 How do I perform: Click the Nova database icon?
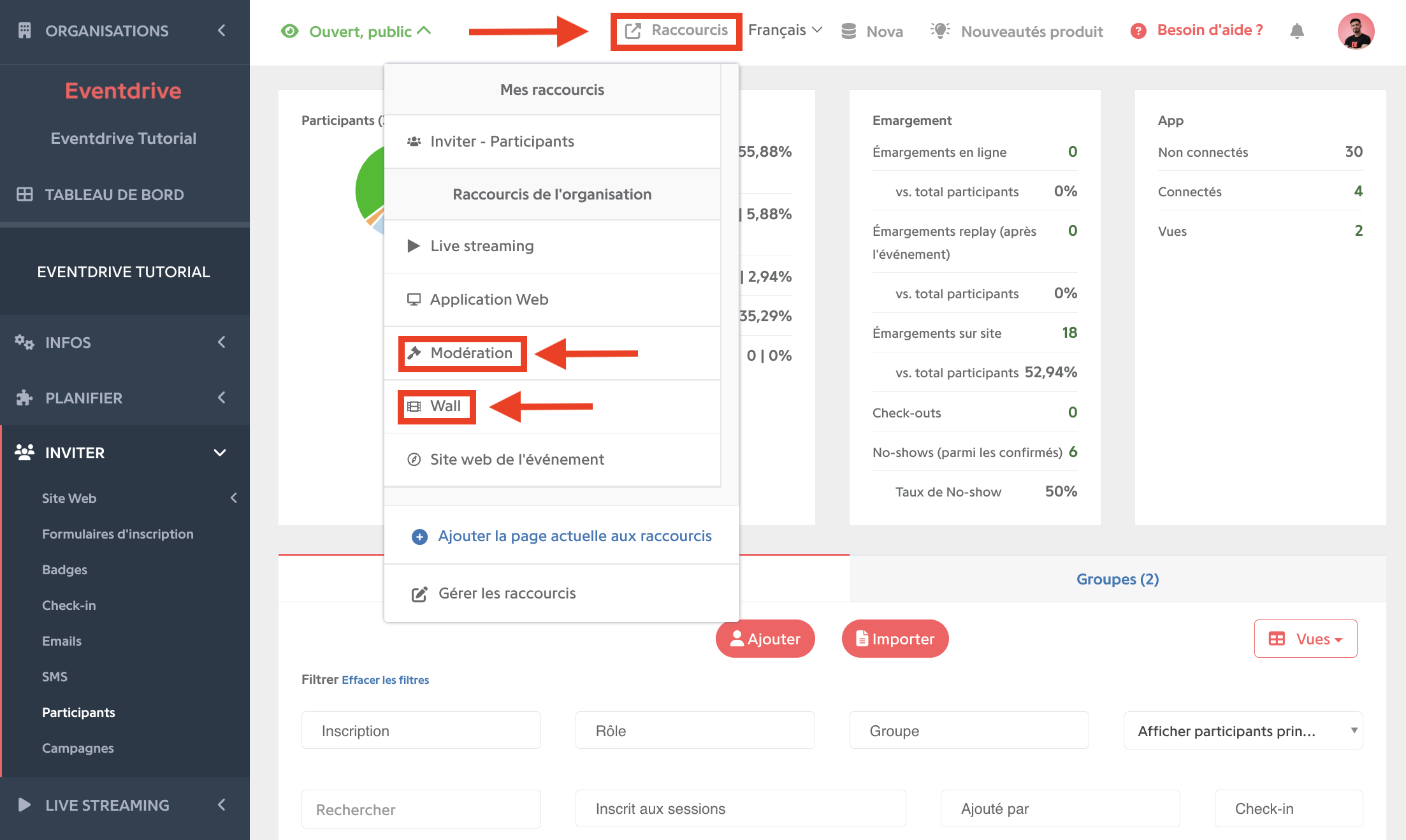(x=848, y=31)
